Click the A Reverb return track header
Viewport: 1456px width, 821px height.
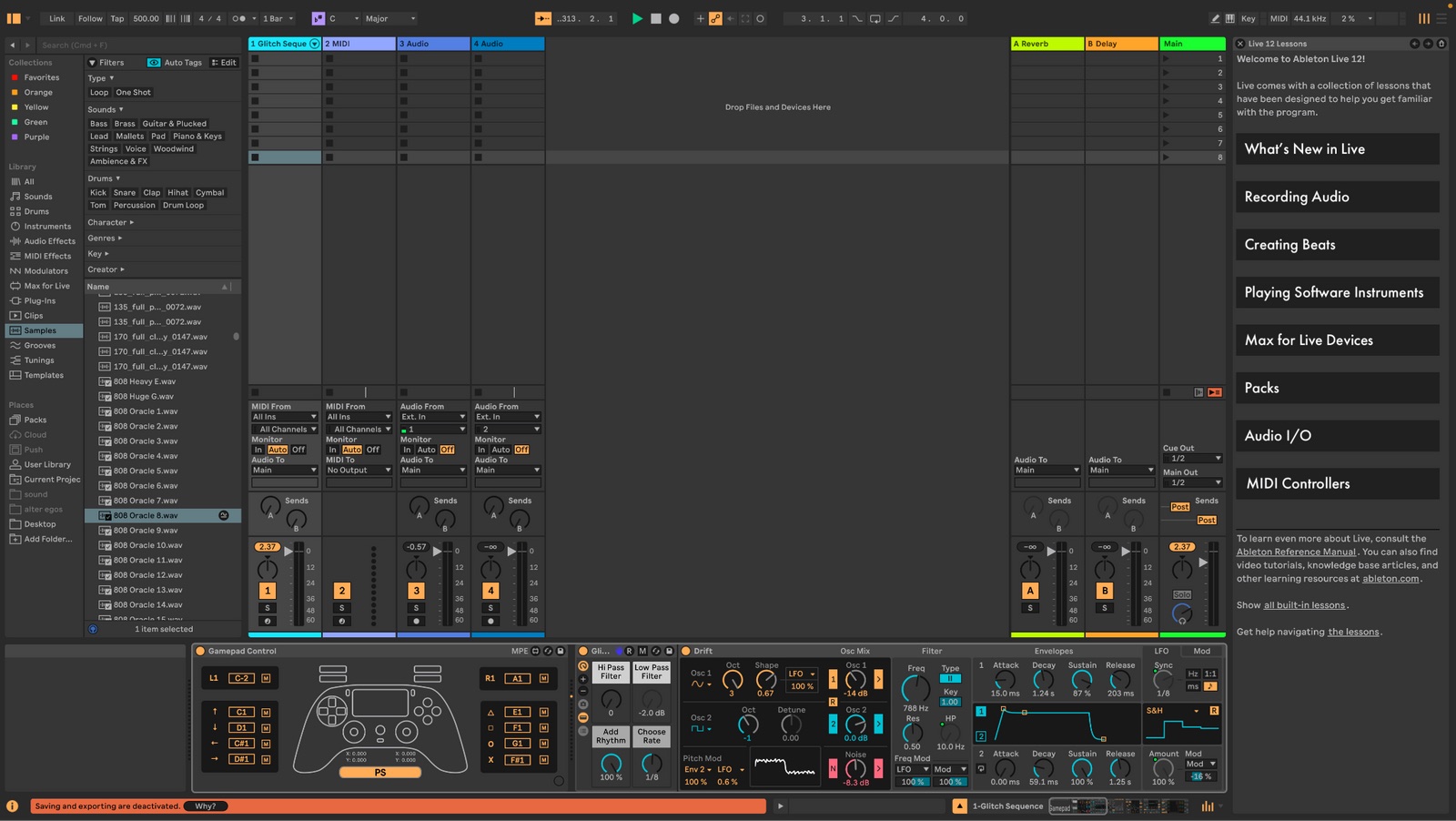[x=1046, y=44]
